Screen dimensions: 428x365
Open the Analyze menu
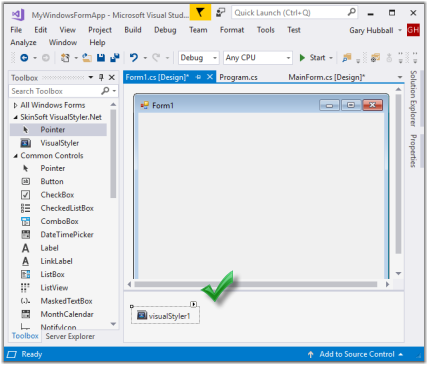[x=23, y=43]
